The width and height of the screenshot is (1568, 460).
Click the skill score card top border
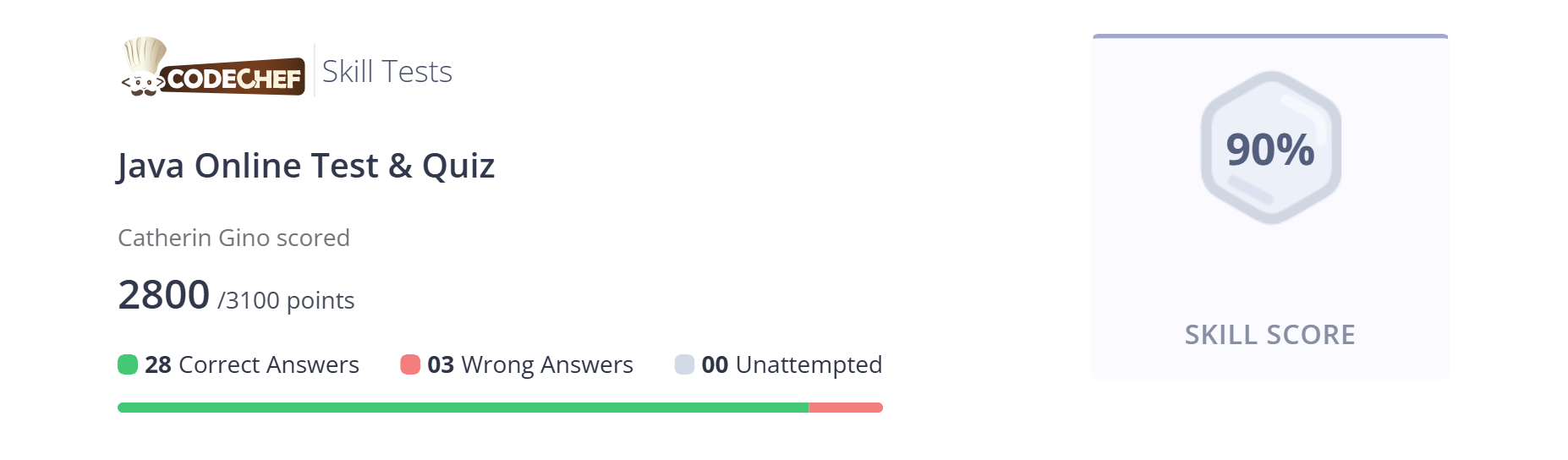click(x=1270, y=36)
